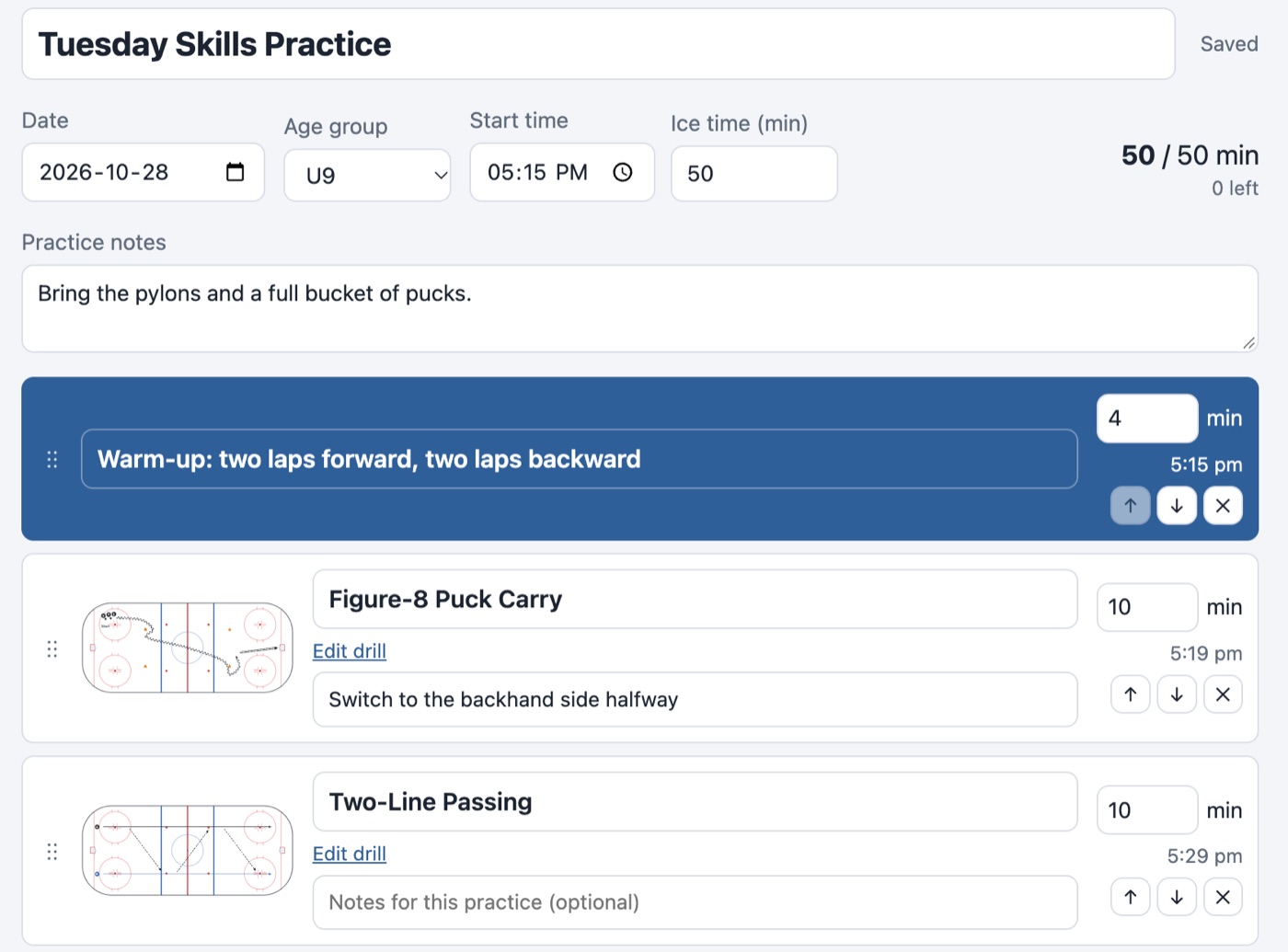The width and height of the screenshot is (1288, 952).
Task: Open the Two-Line Passing rink diagram
Action: click(188, 851)
